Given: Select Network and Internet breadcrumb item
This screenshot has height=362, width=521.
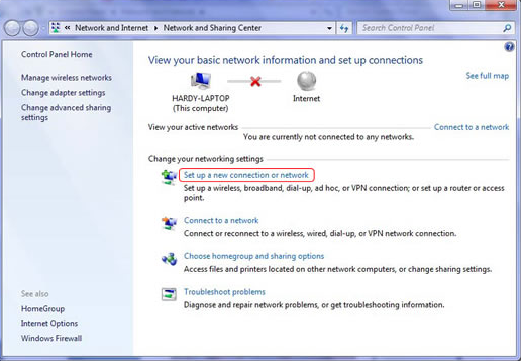Looking at the screenshot, I should 111,28.
